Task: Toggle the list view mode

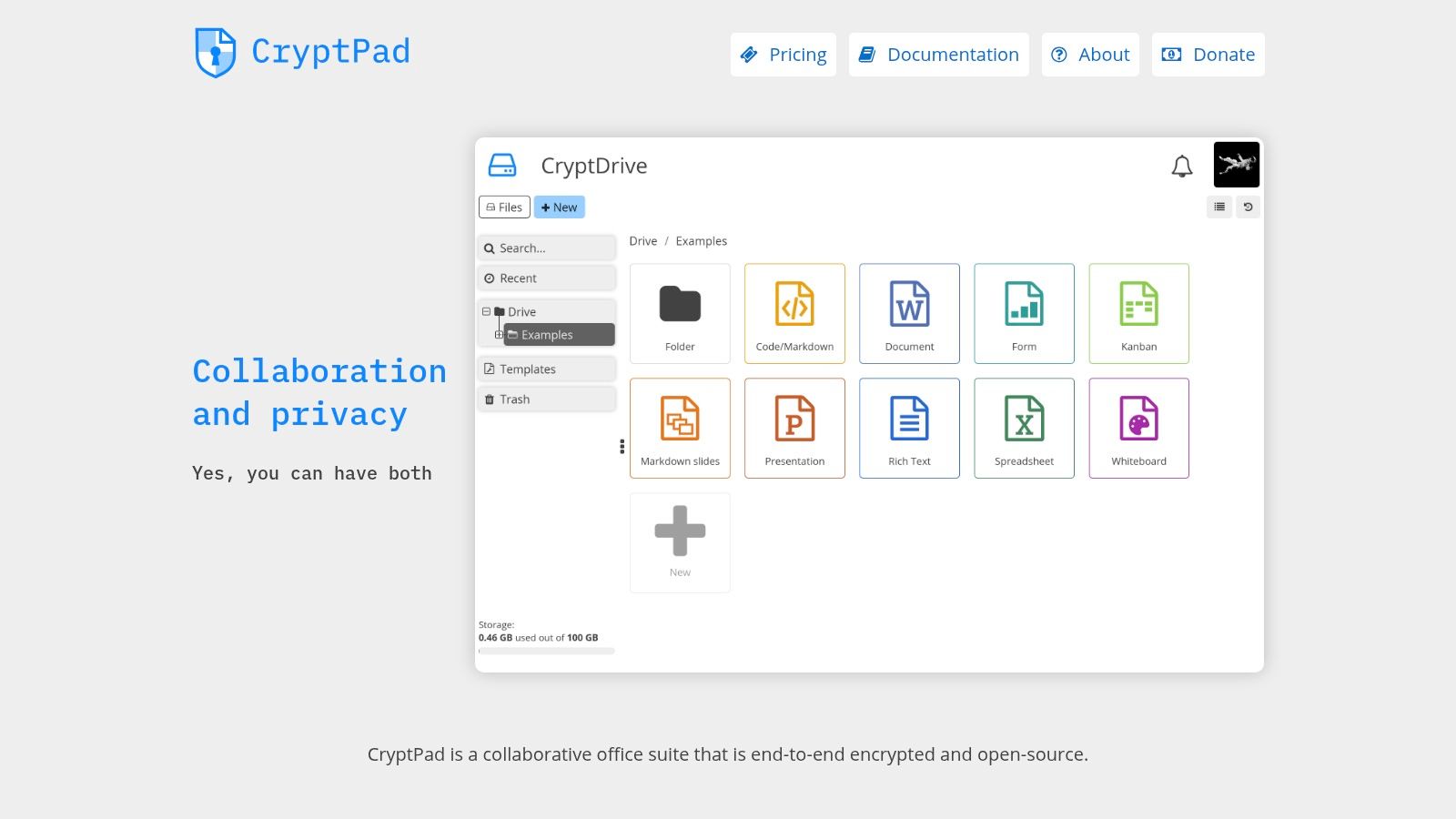Action: [x=1218, y=207]
